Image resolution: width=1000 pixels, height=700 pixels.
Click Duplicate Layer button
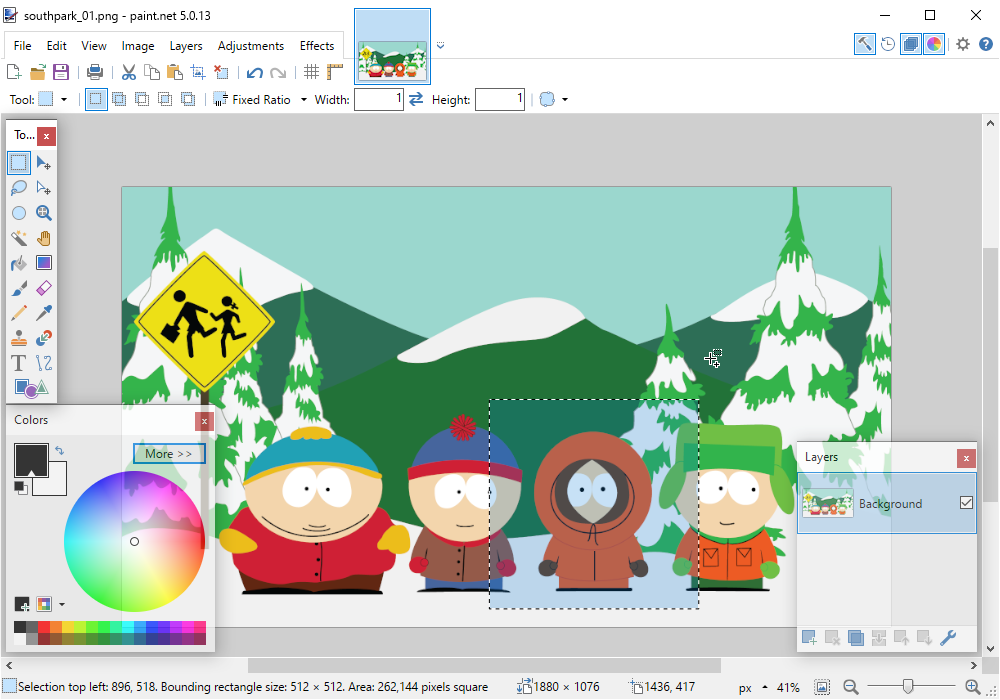855,638
